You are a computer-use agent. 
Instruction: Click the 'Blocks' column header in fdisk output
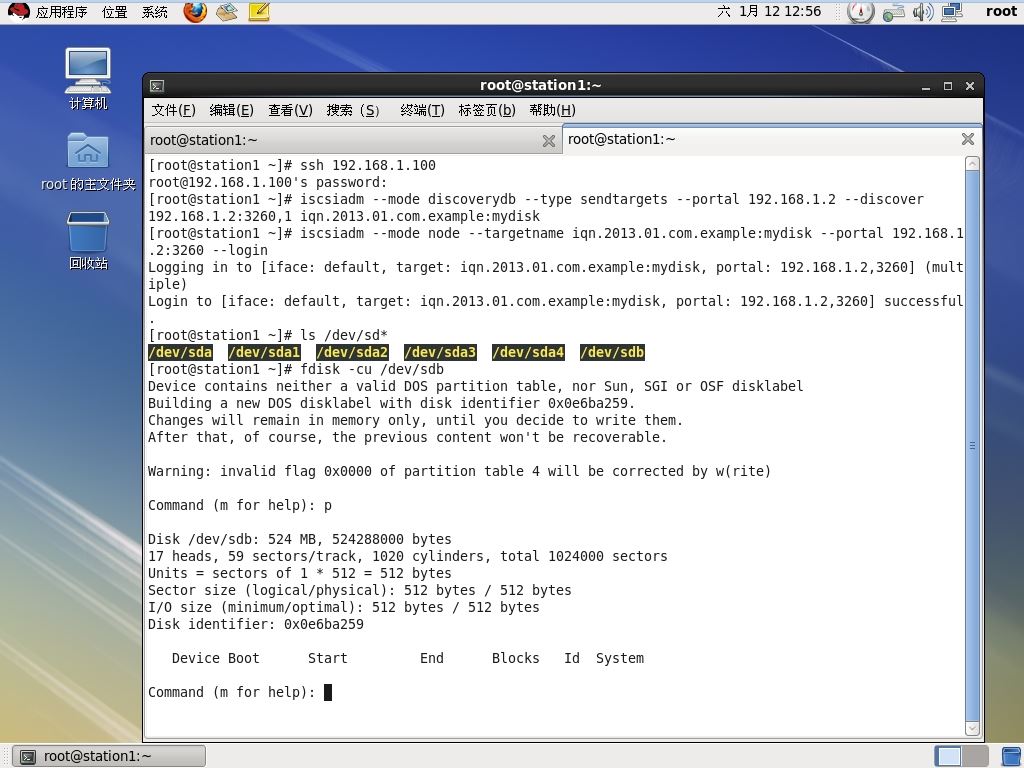[x=516, y=658]
